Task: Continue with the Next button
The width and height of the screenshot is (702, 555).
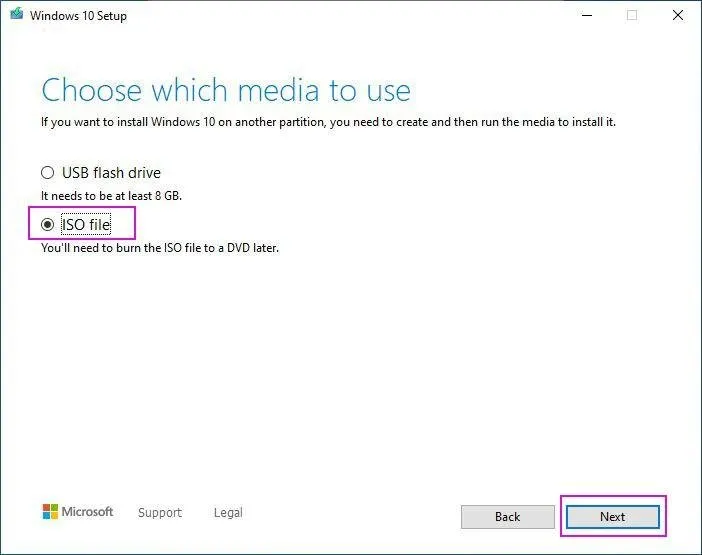Action: 612,517
